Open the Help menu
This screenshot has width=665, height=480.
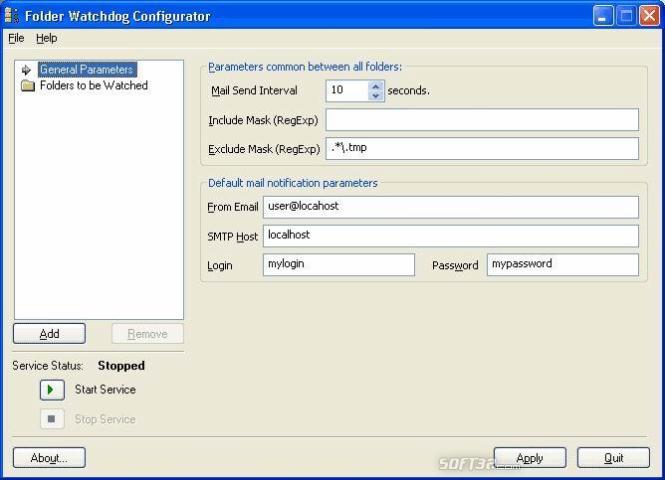click(47, 38)
